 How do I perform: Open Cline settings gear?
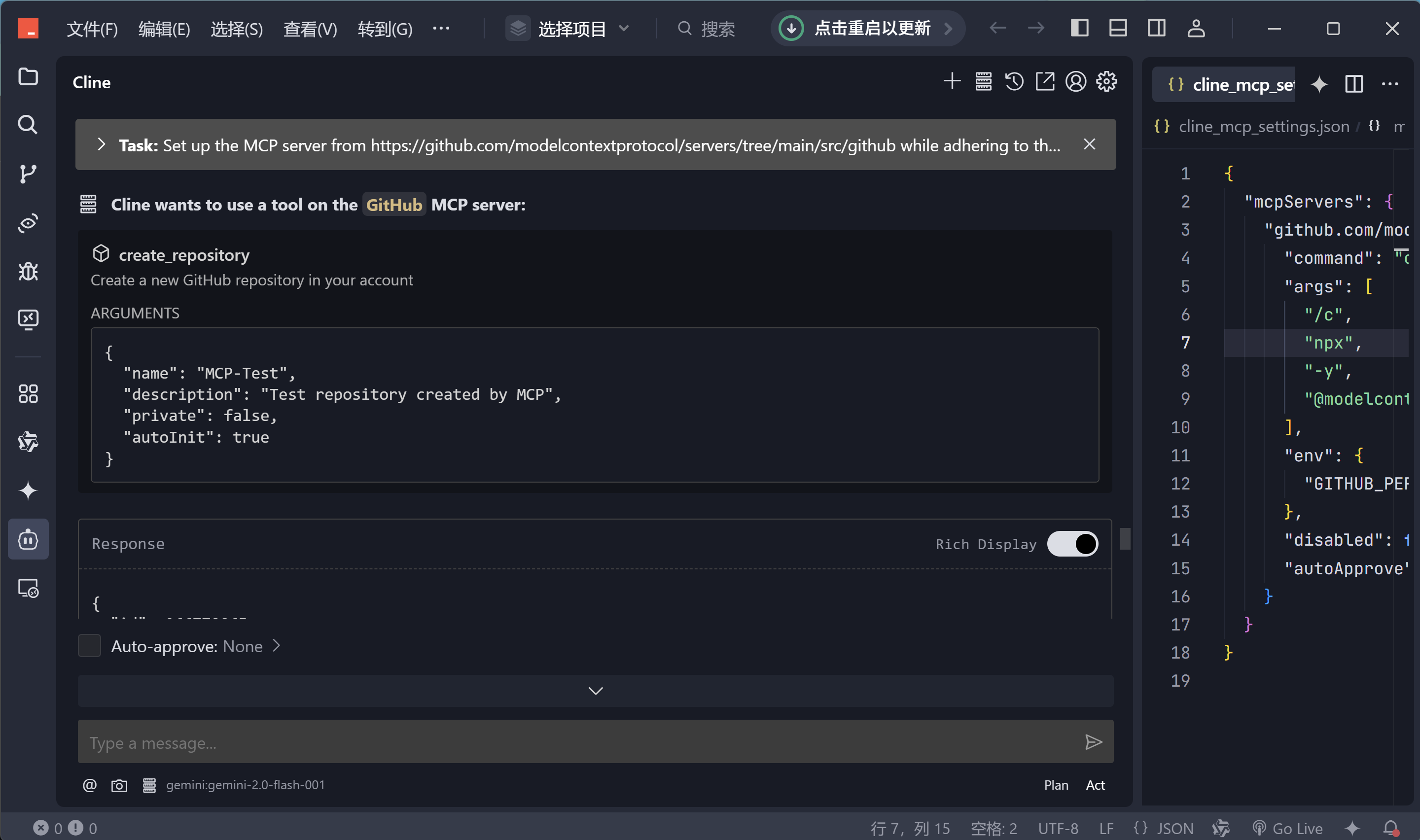(1106, 81)
